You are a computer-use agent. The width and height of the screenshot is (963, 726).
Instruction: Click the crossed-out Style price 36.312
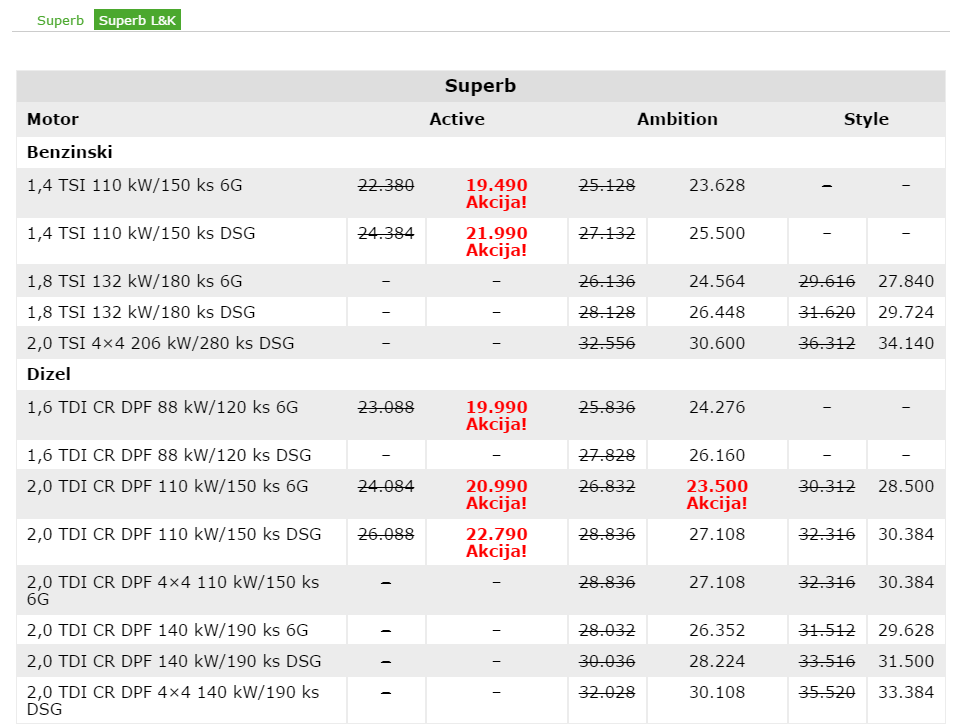(827, 343)
